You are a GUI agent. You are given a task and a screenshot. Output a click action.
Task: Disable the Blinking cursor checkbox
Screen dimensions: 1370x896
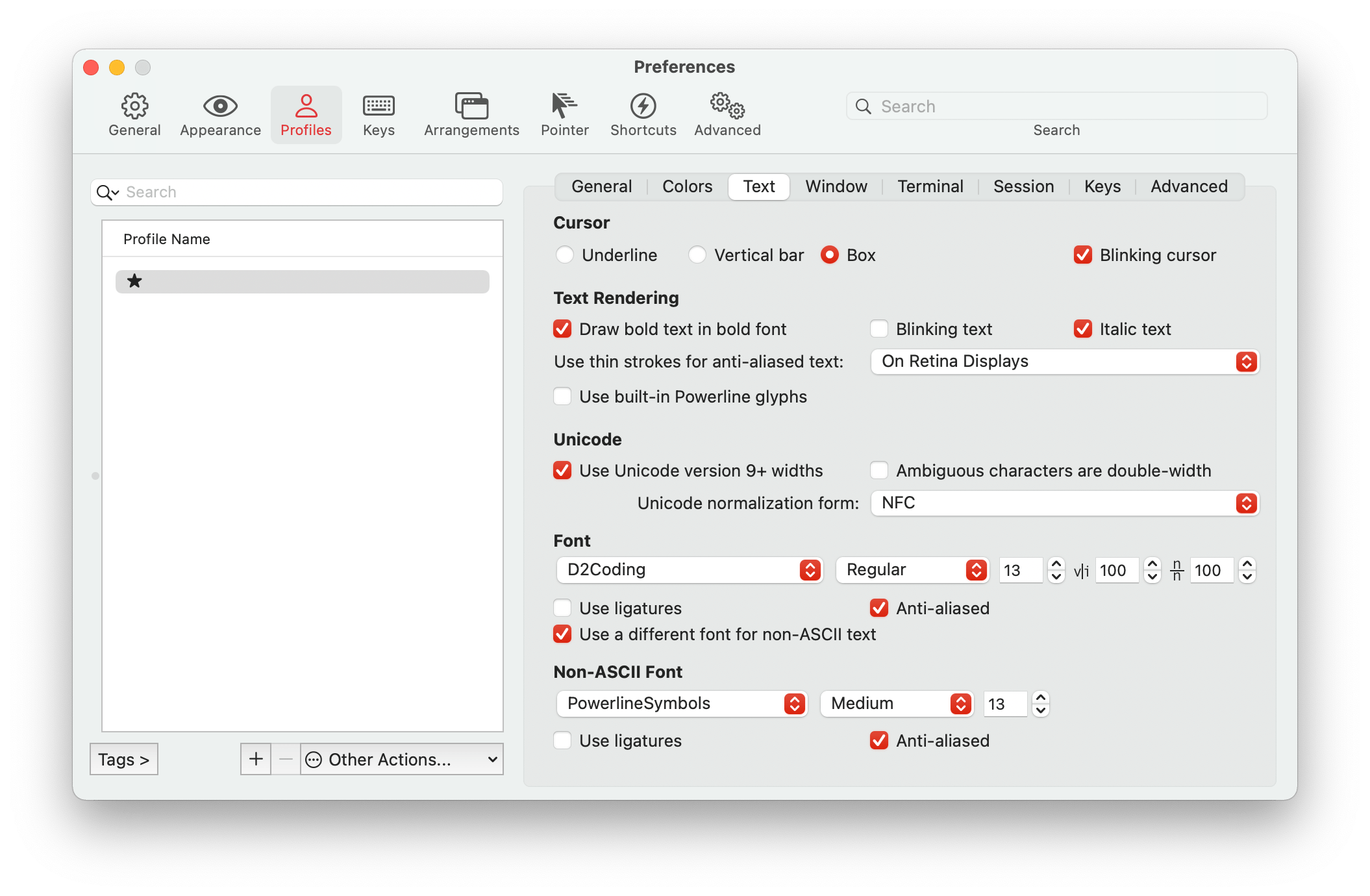tap(1083, 255)
